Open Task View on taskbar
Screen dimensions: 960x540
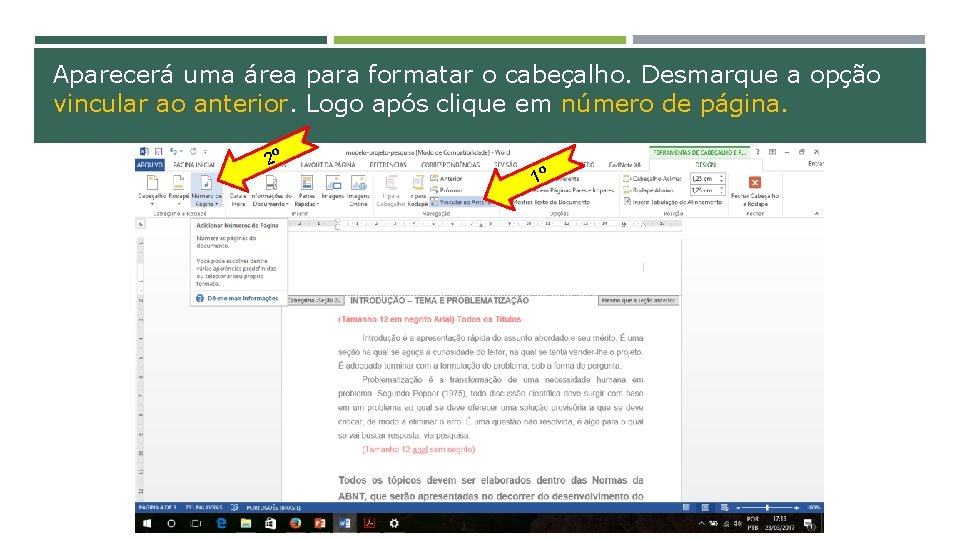click(196, 523)
